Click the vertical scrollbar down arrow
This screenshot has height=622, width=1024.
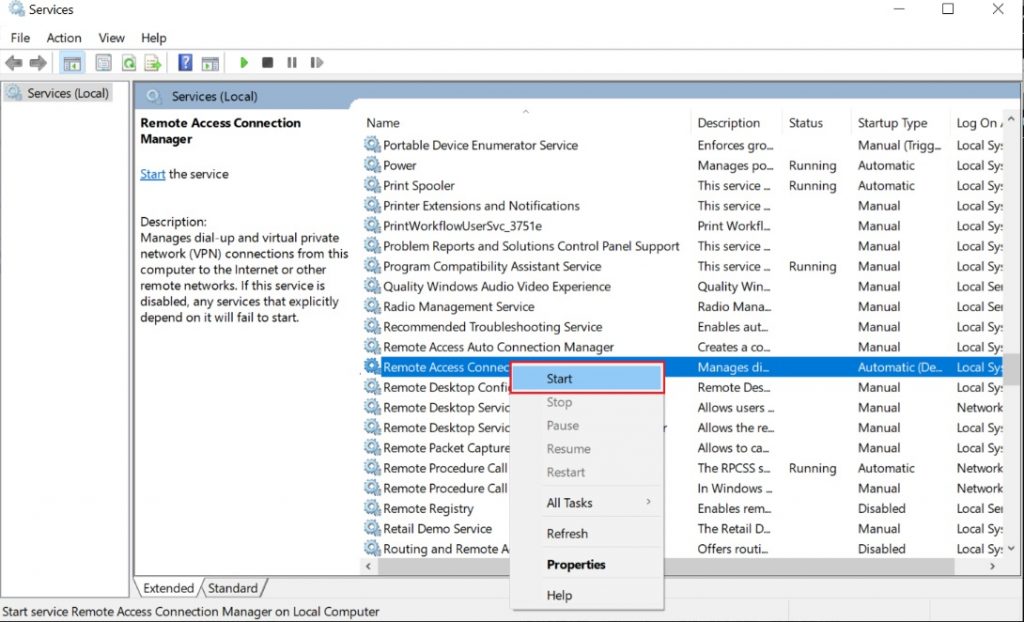(1012, 548)
